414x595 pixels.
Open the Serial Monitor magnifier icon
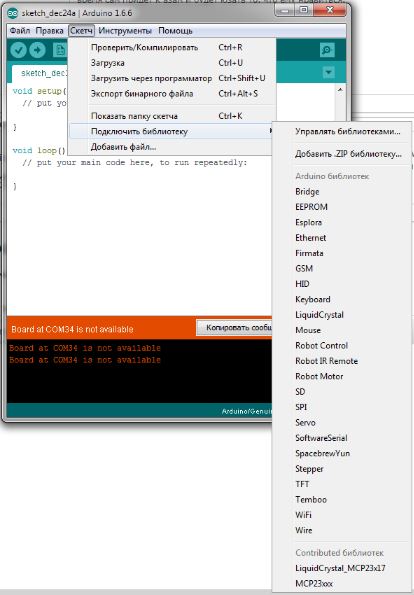(327, 50)
